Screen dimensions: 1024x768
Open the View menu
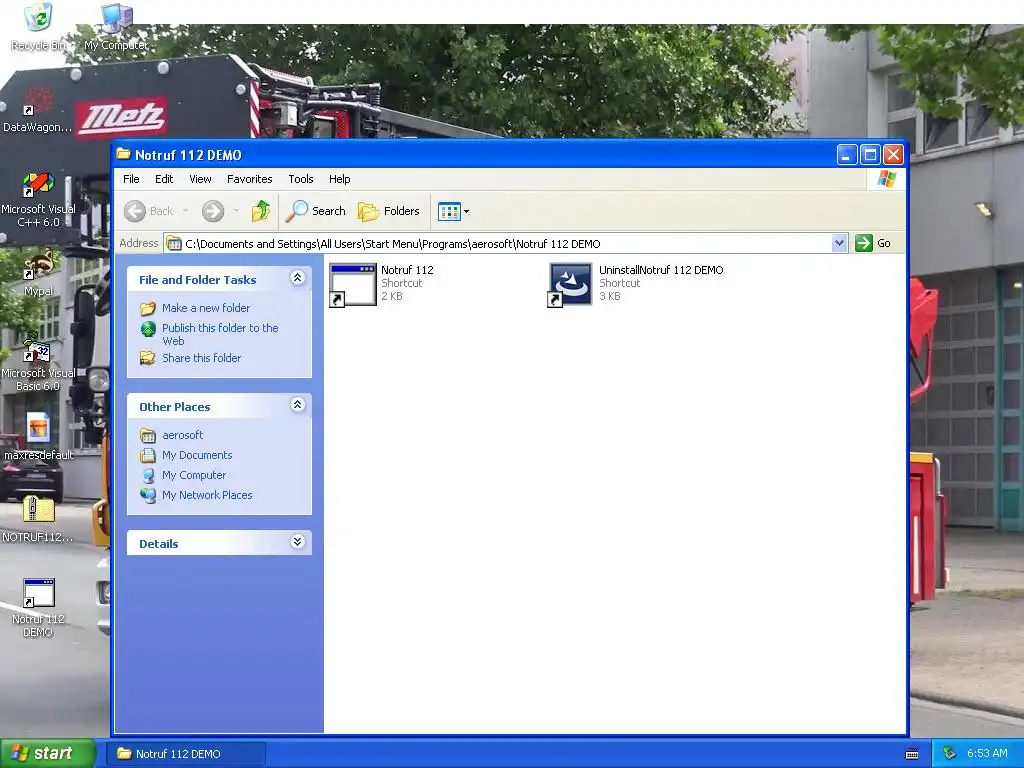coord(200,179)
